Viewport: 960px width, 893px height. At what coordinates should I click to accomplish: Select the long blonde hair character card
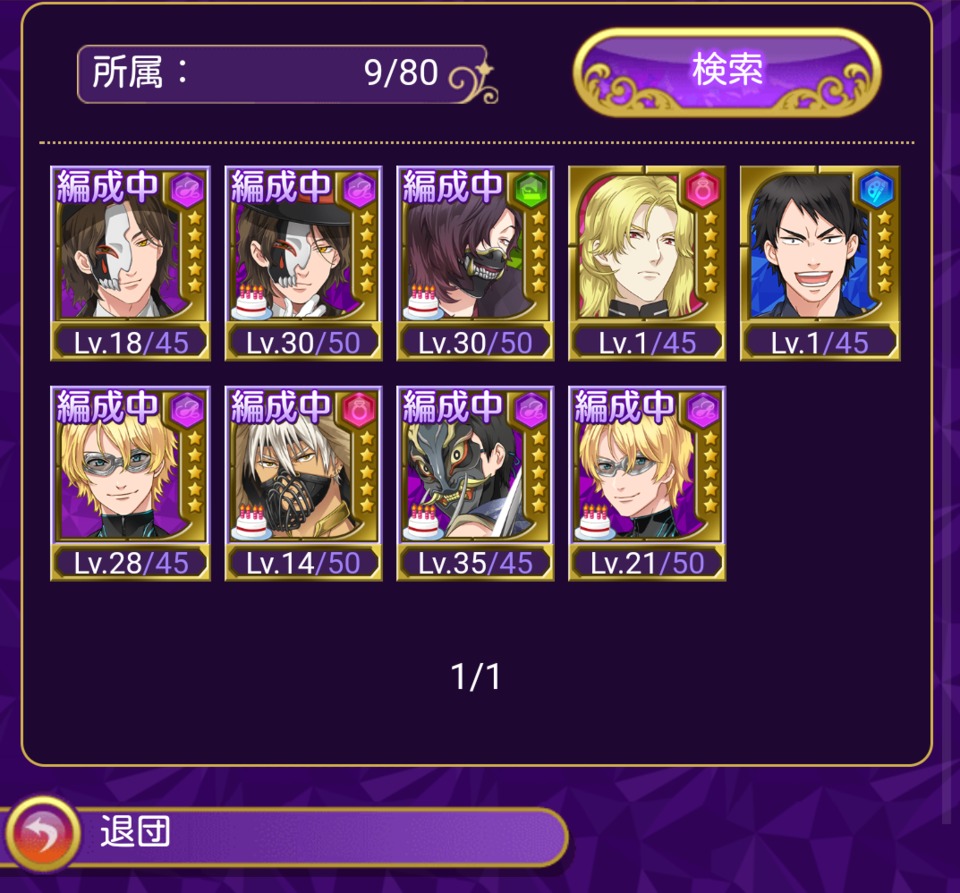coord(647,263)
